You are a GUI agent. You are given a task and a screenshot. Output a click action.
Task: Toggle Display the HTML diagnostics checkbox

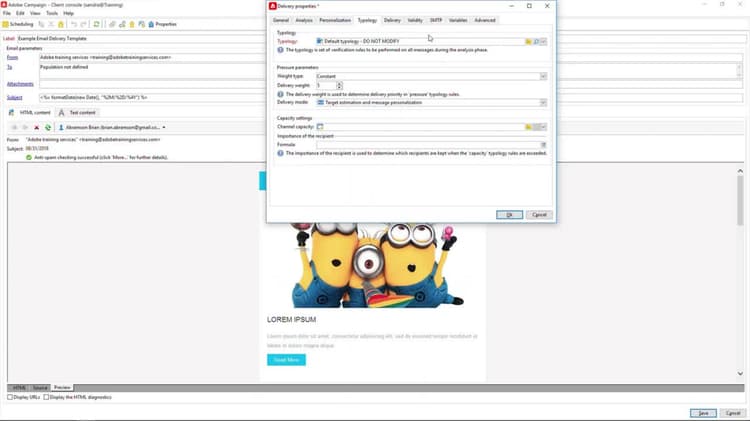46,397
